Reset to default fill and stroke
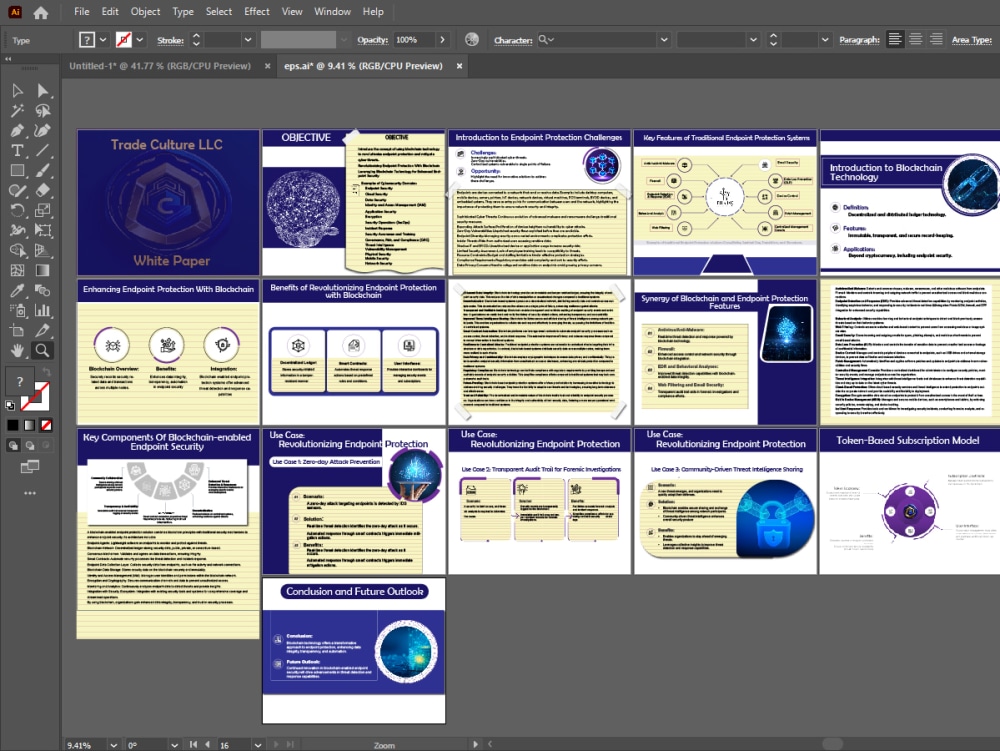Viewport: 1000px width, 751px height. point(10,405)
